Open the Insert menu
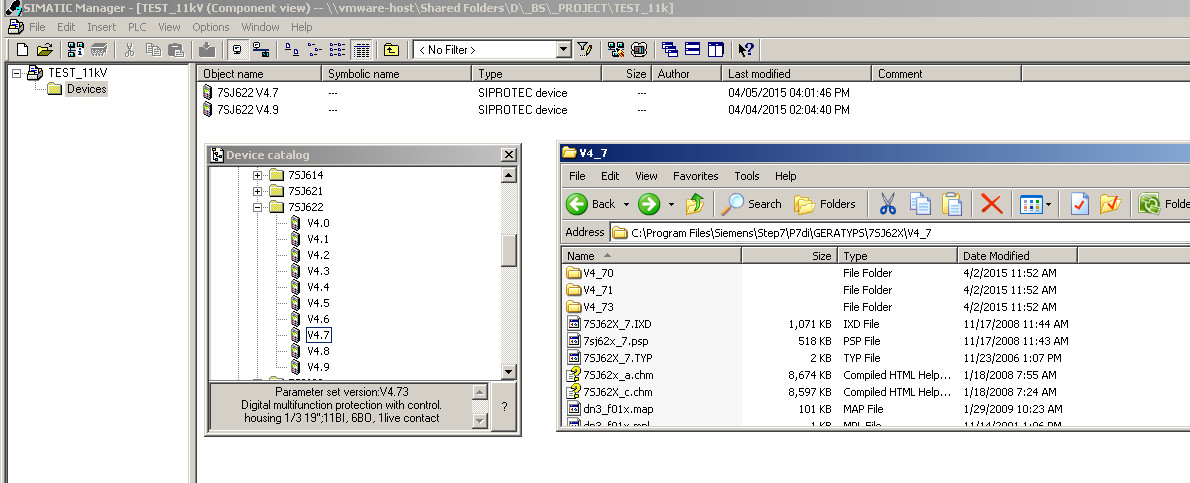 102,27
